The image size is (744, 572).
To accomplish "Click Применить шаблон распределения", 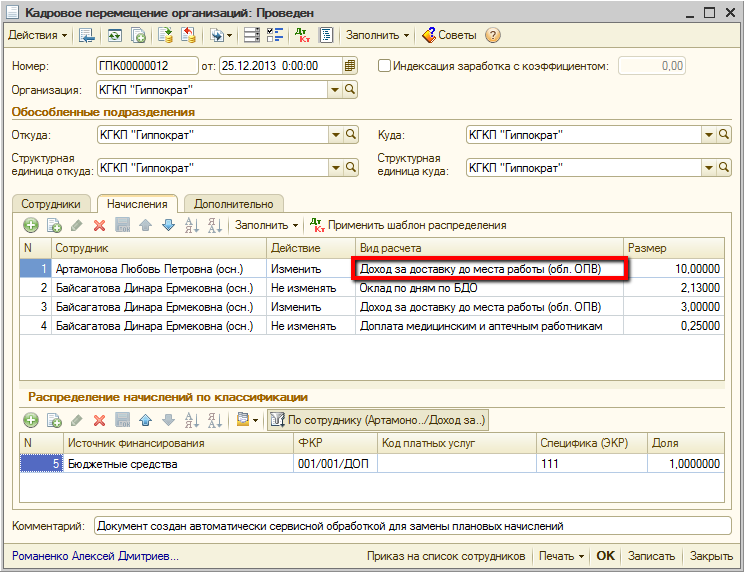I will pyautogui.click(x=408, y=226).
